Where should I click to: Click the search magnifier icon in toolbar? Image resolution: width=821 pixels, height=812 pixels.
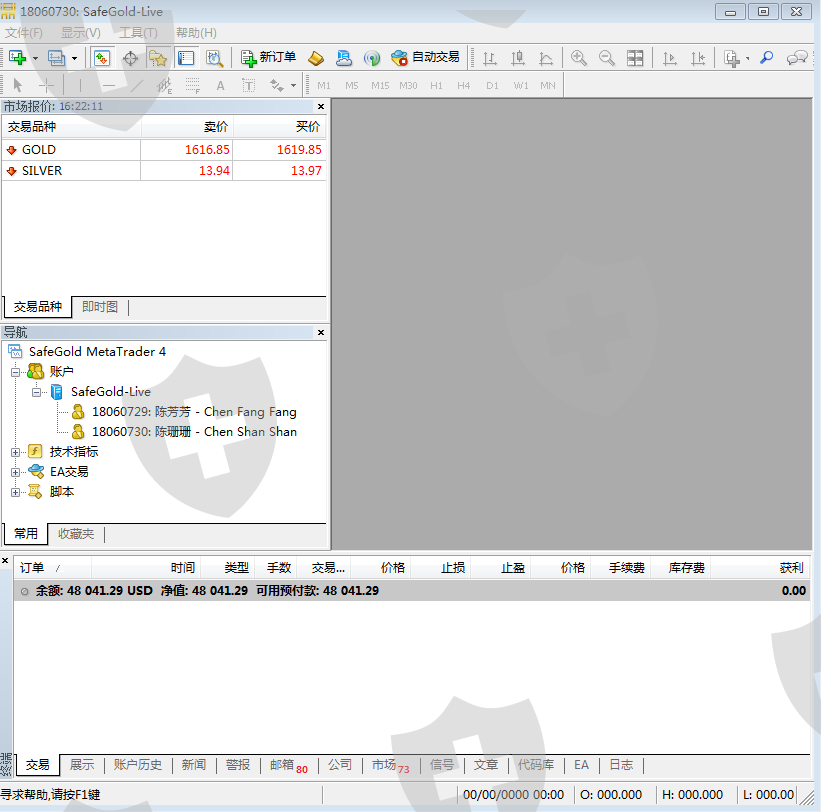click(767, 58)
